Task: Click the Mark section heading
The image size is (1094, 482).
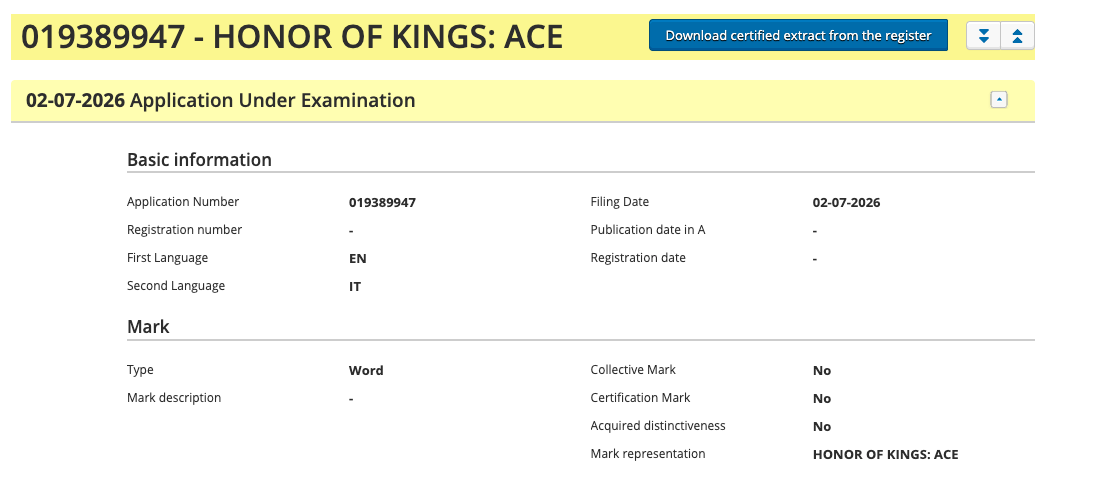Action: point(148,326)
